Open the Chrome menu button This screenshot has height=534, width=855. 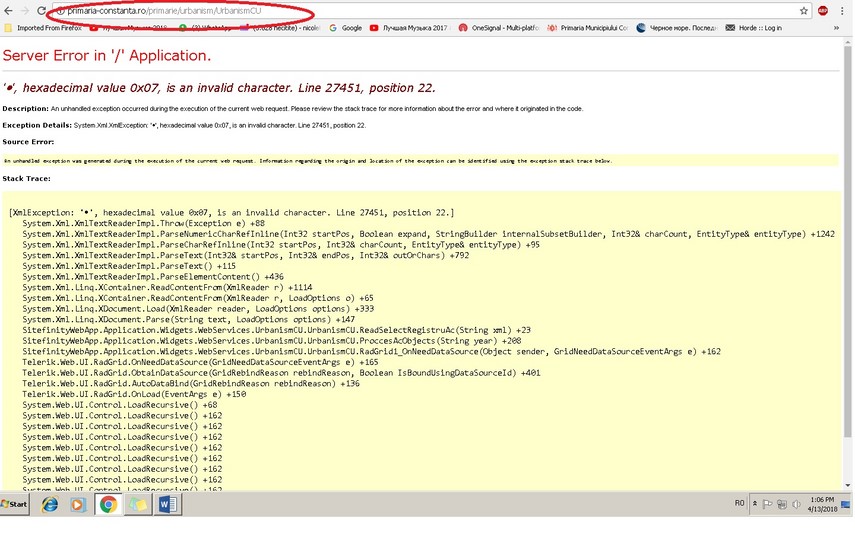[845, 10]
